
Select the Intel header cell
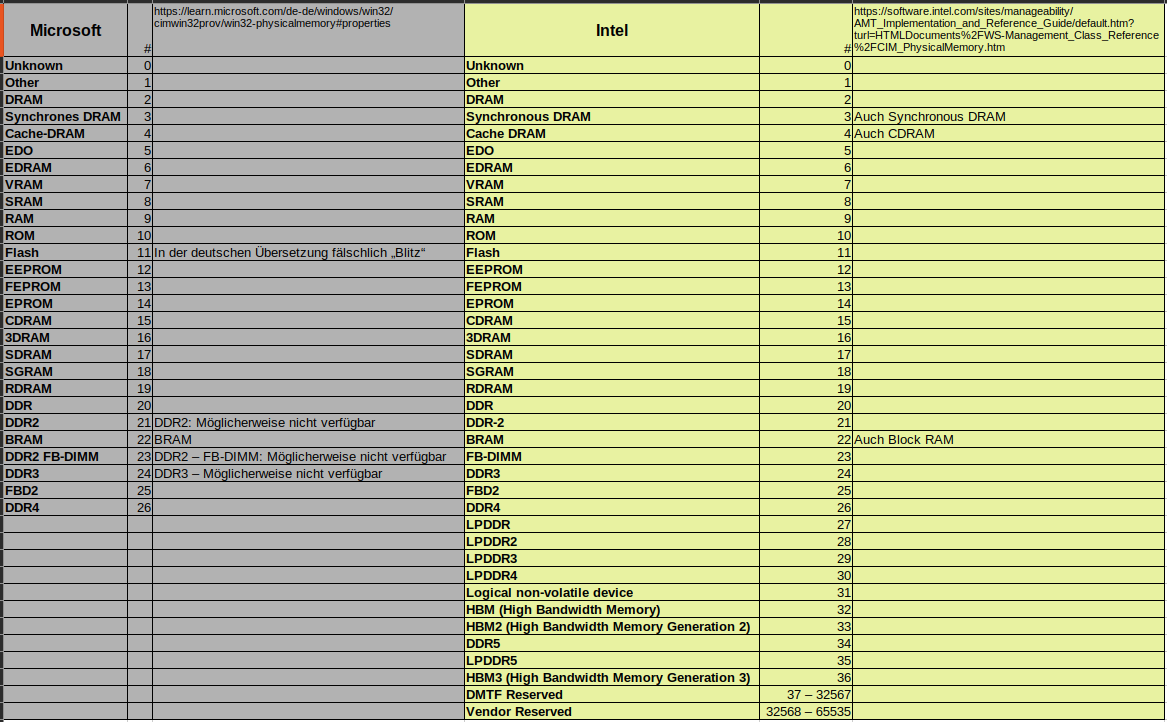[611, 30]
